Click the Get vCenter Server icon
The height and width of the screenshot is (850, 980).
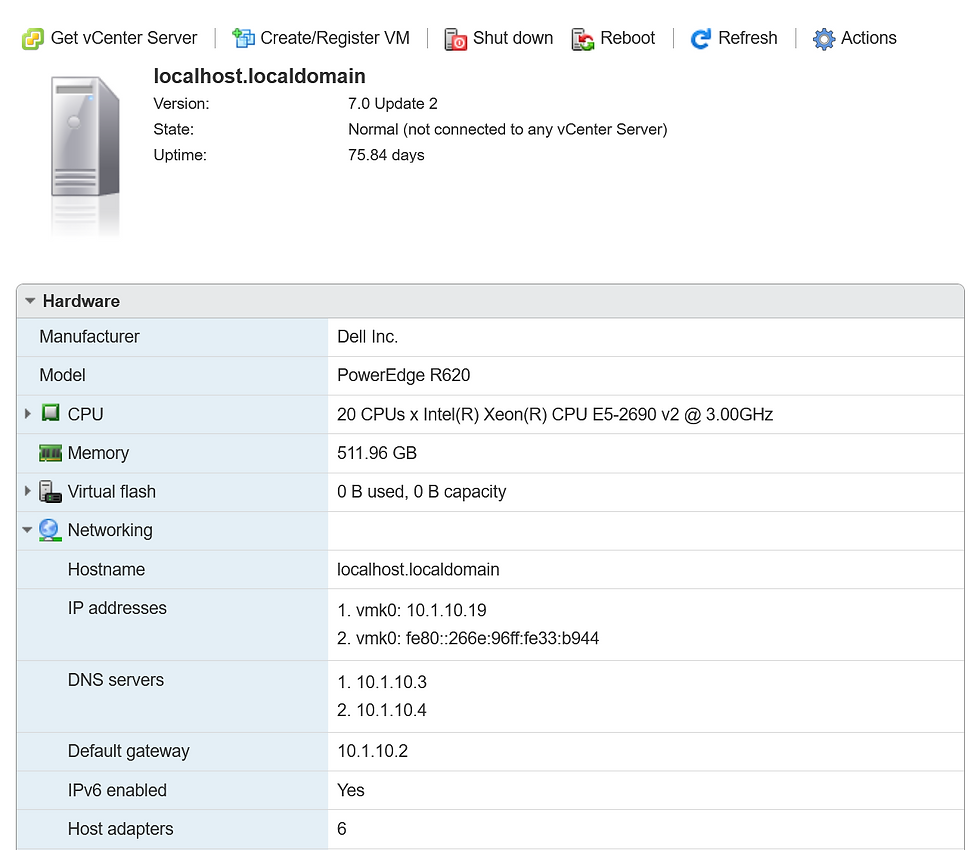point(32,39)
